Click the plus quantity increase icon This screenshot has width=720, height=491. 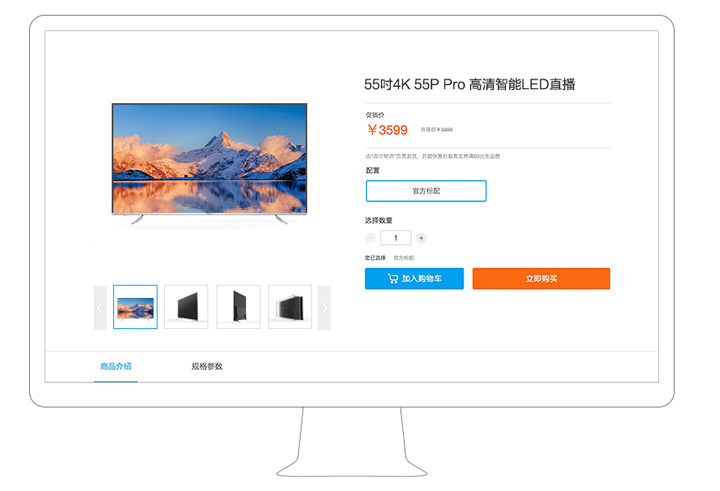pyautogui.click(x=421, y=238)
